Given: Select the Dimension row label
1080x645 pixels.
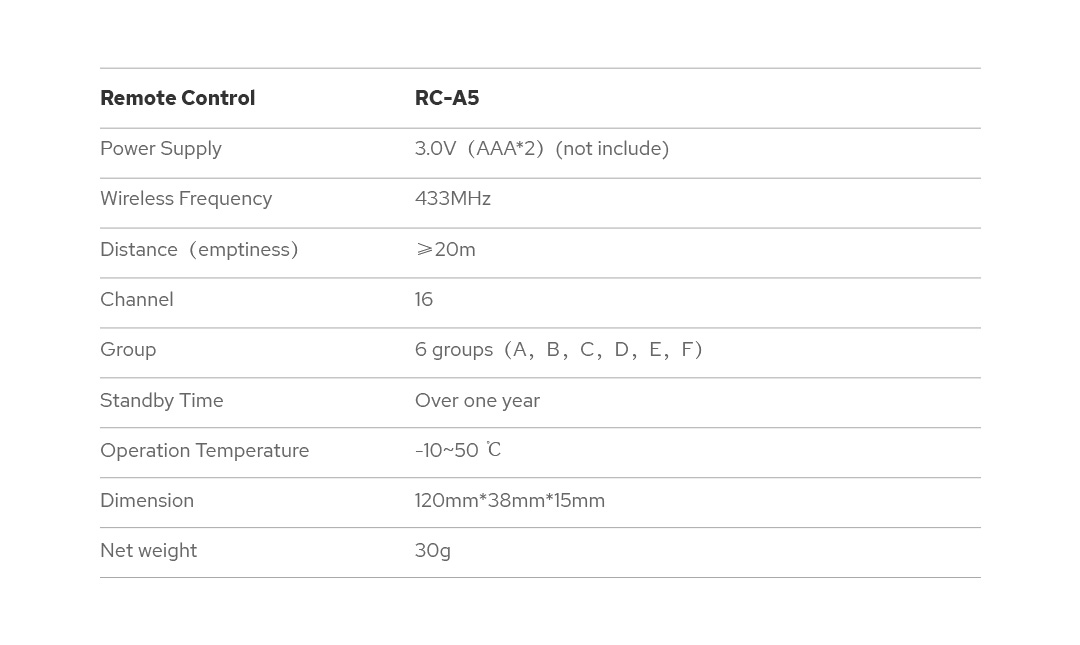Looking at the screenshot, I should 146,500.
